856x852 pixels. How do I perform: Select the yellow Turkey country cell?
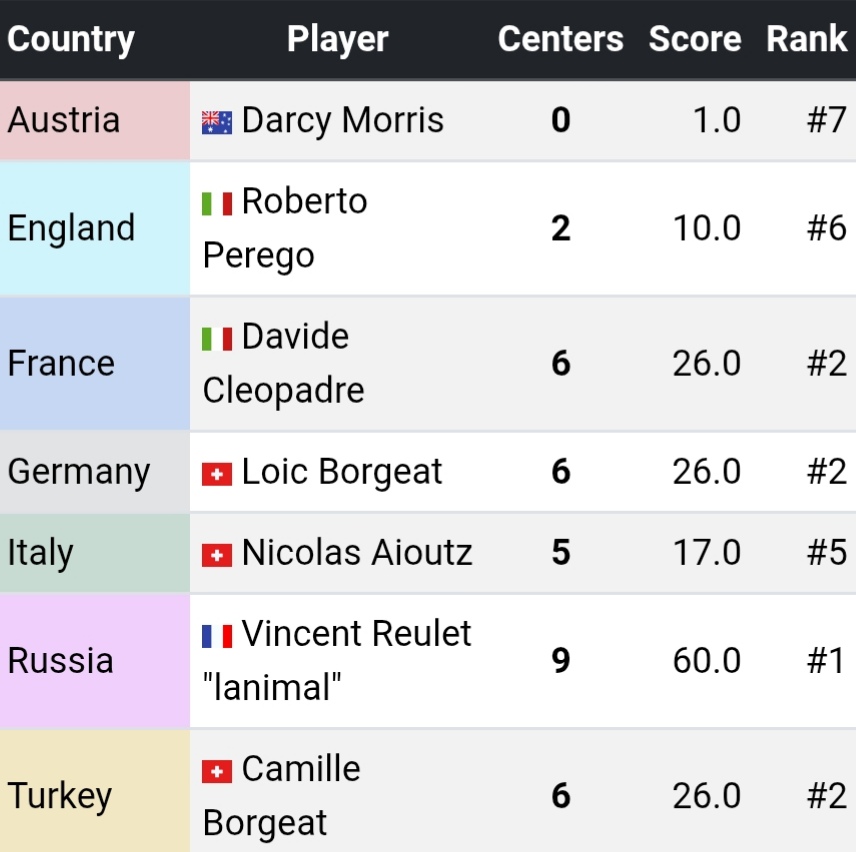coord(94,796)
